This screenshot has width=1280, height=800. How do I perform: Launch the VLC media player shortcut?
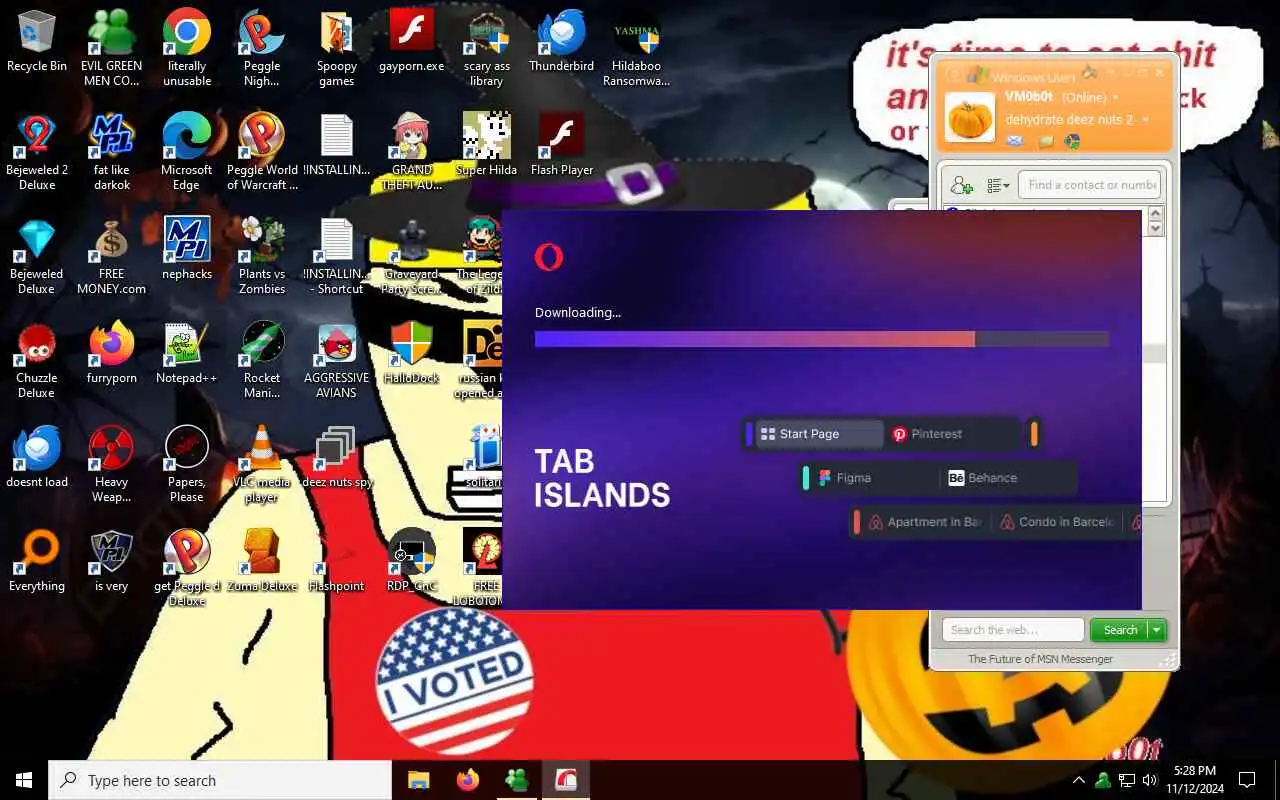[x=262, y=464]
